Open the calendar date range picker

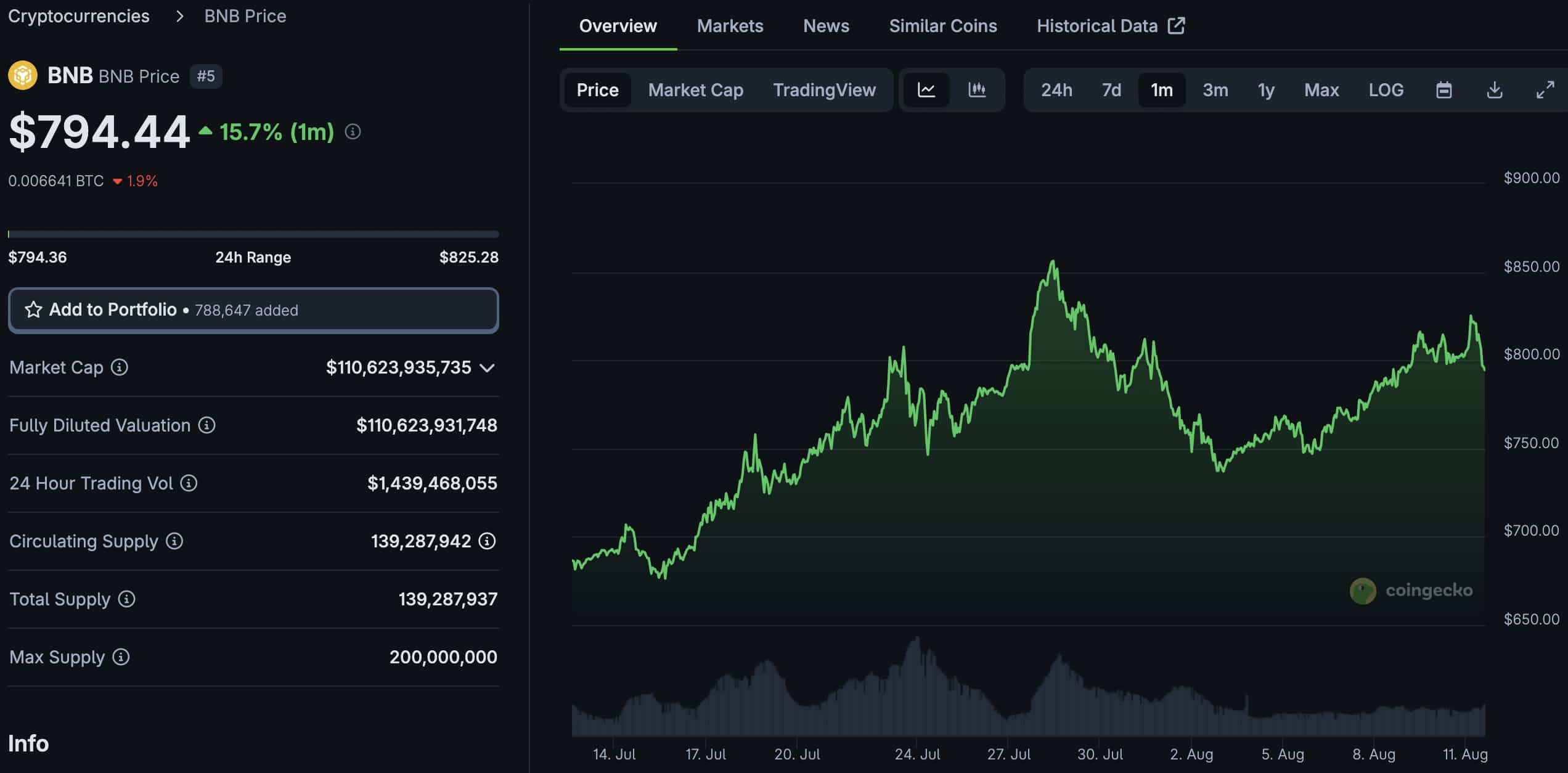[x=1444, y=90]
